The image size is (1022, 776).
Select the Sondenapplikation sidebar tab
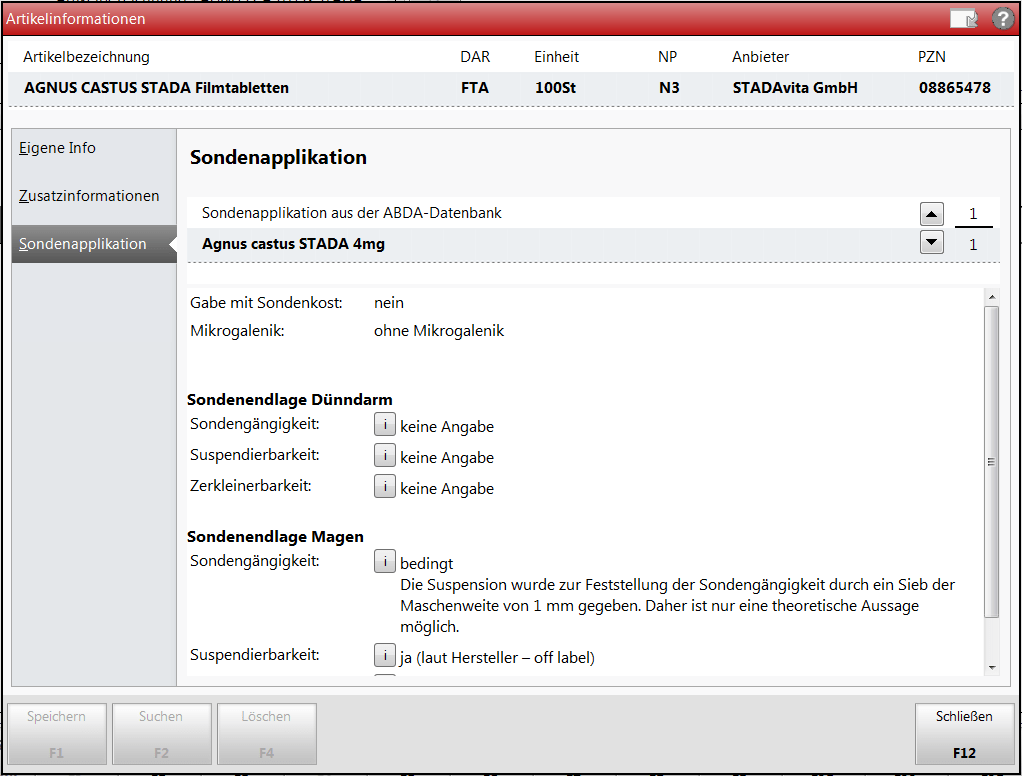click(94, 244)
